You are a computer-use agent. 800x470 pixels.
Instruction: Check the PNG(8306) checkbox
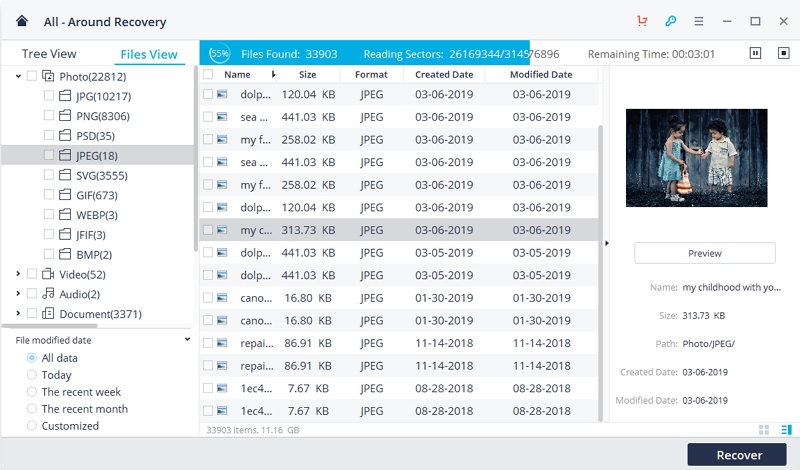[48, 115]
